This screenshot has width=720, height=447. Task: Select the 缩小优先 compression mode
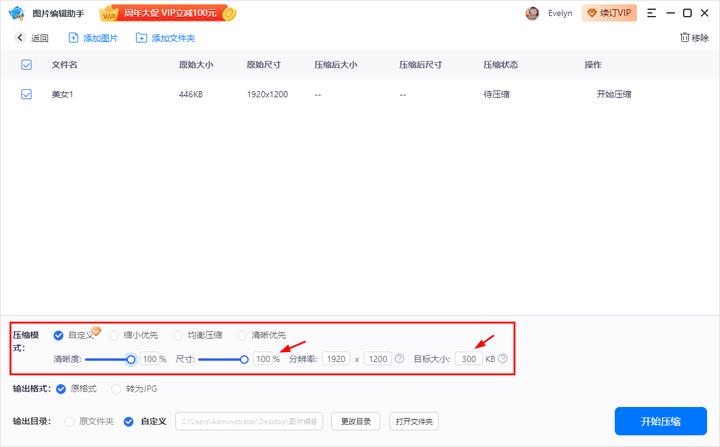113,335
